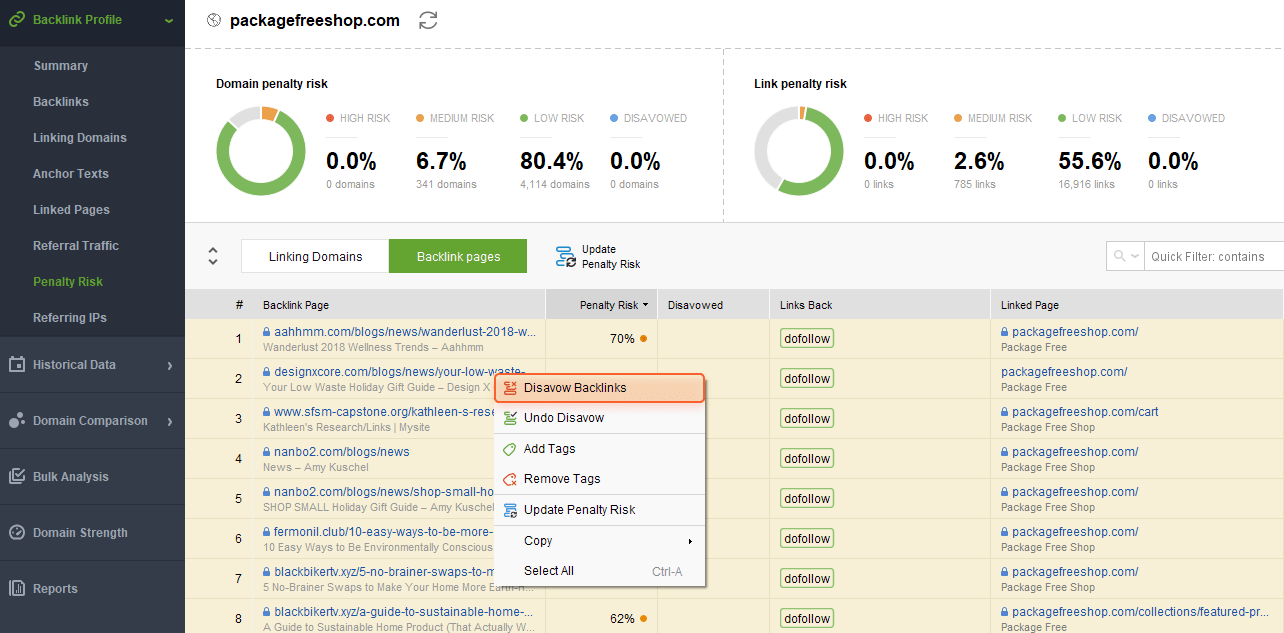Click the 16,916 links low risk value
Screen dimensions: 1284x633
(1086, 184)
